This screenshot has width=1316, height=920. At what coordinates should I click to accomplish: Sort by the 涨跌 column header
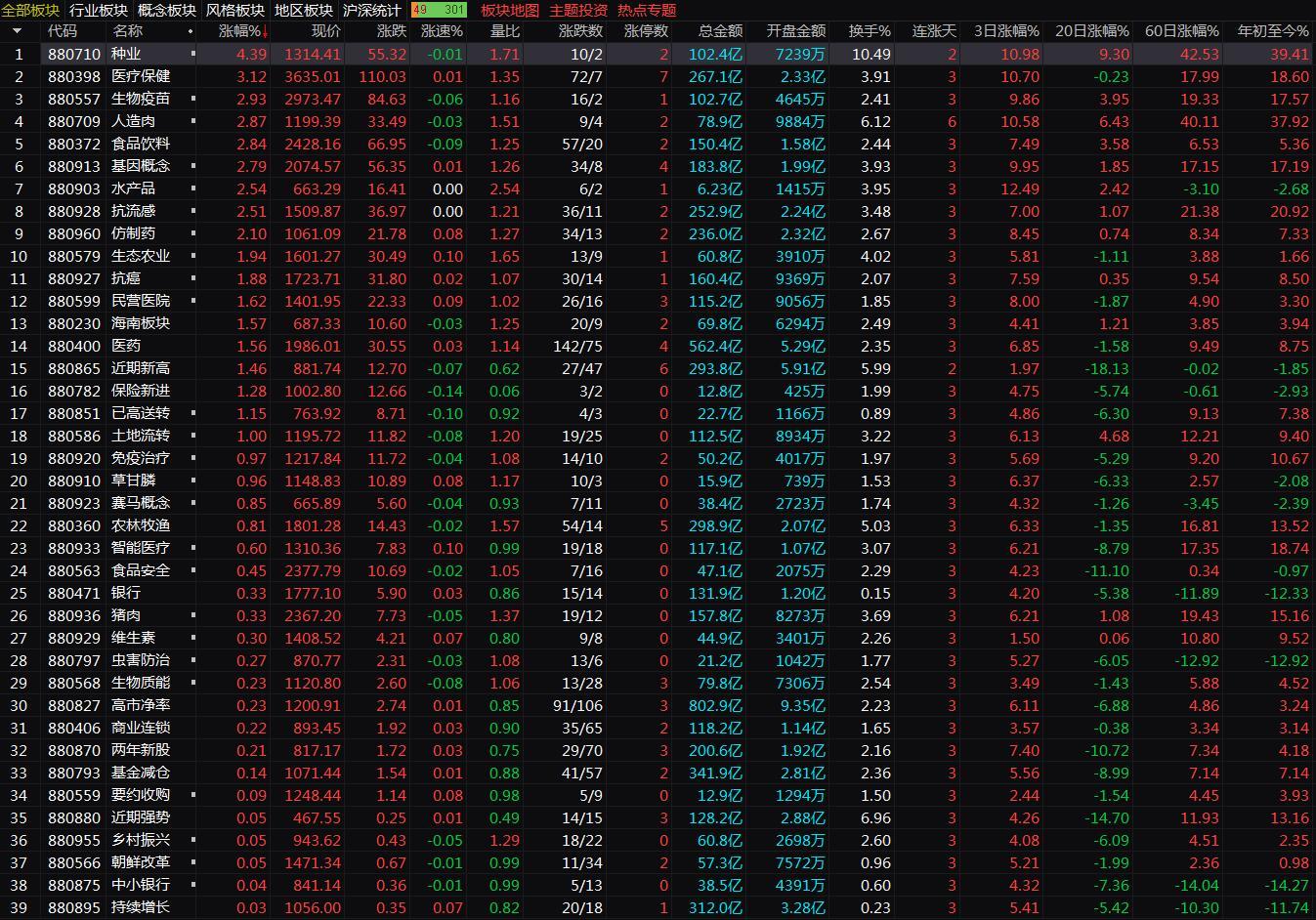pyautogui.click(x=392, y=31)
